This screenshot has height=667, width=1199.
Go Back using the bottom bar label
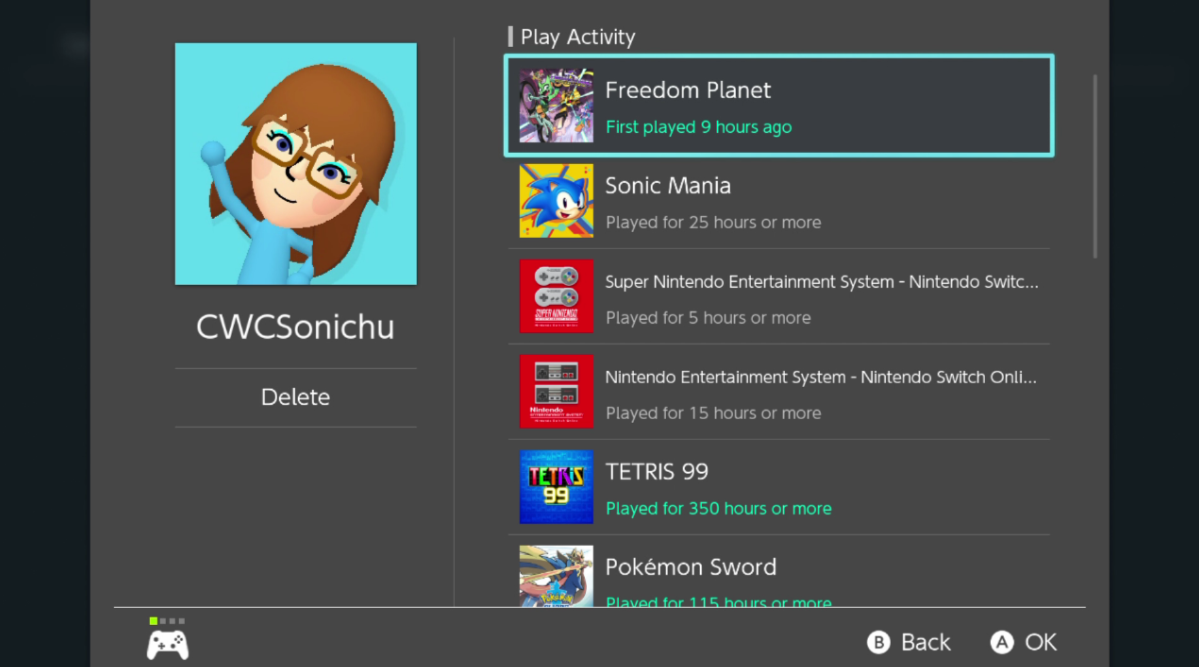point(925,643)
